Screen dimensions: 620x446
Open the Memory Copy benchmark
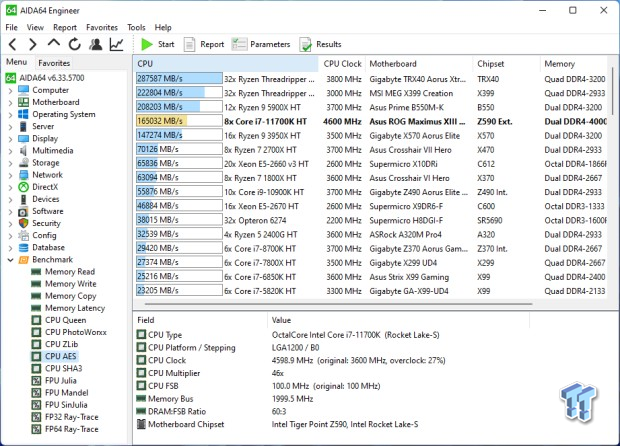64,296
